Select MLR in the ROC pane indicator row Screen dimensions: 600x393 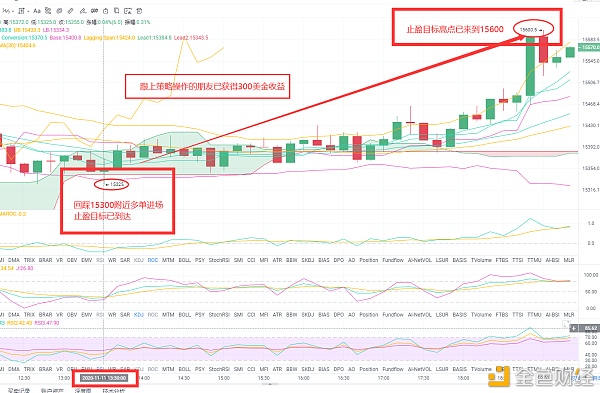coord(569,260)
